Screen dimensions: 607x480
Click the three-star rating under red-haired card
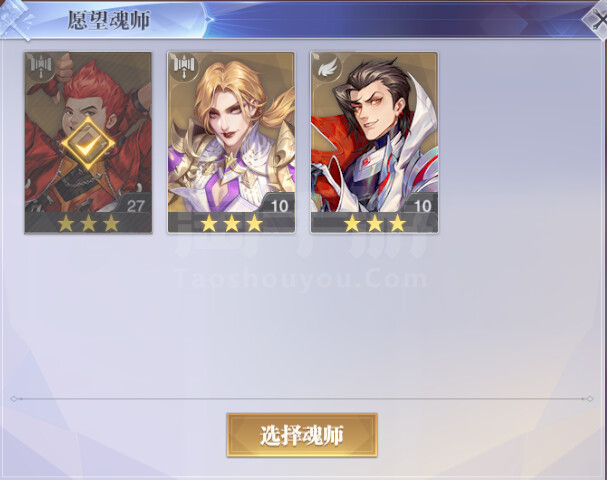[88, 223]
